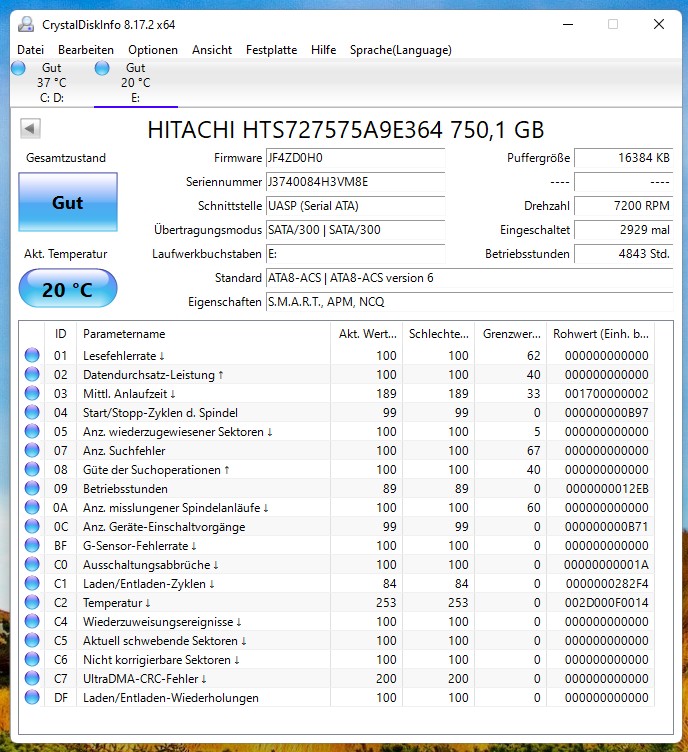This screenshot has height=752, width=688.
Task: Click the previous disk arrow button
Action: pos(30,129)
